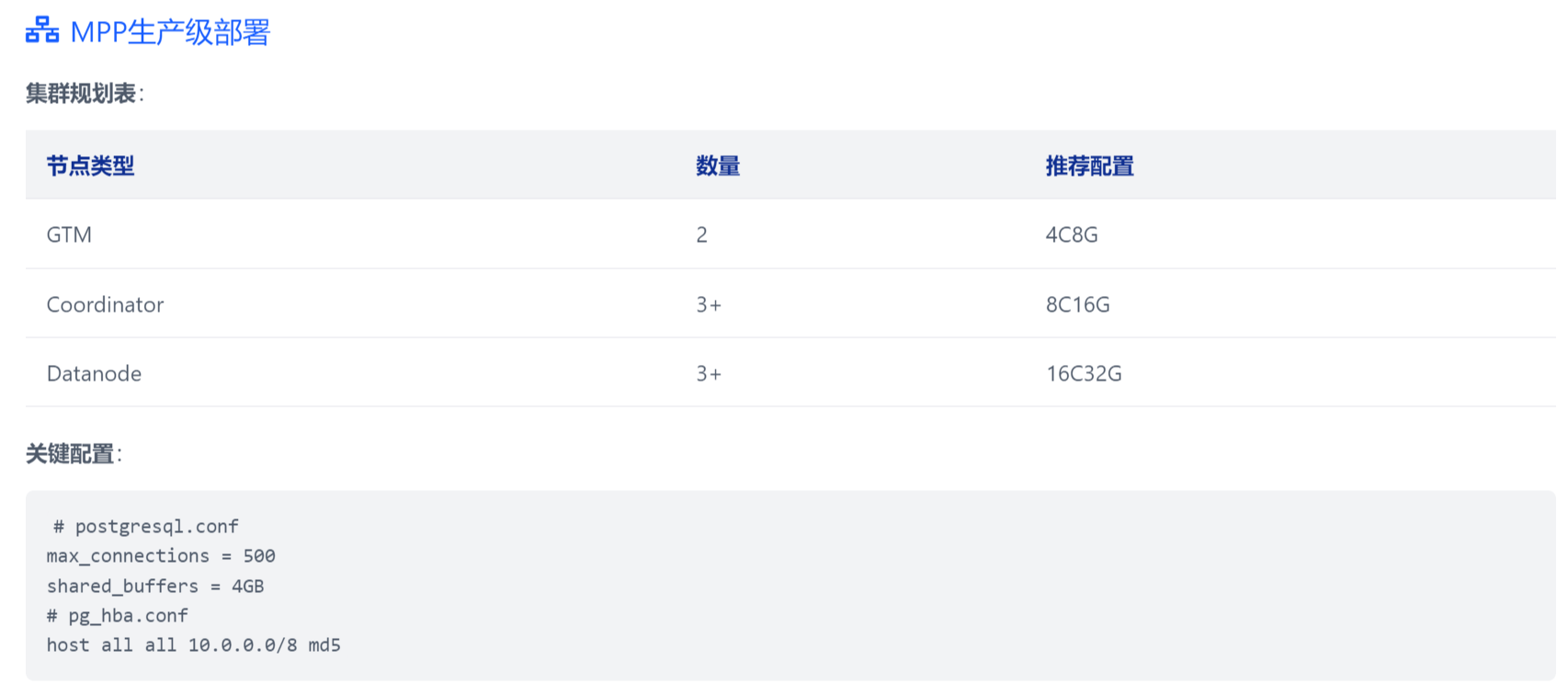Click the host all all 10.0.0.0/8 md5 line
The height and width of the screenshot is (695, 1568).
194,645
